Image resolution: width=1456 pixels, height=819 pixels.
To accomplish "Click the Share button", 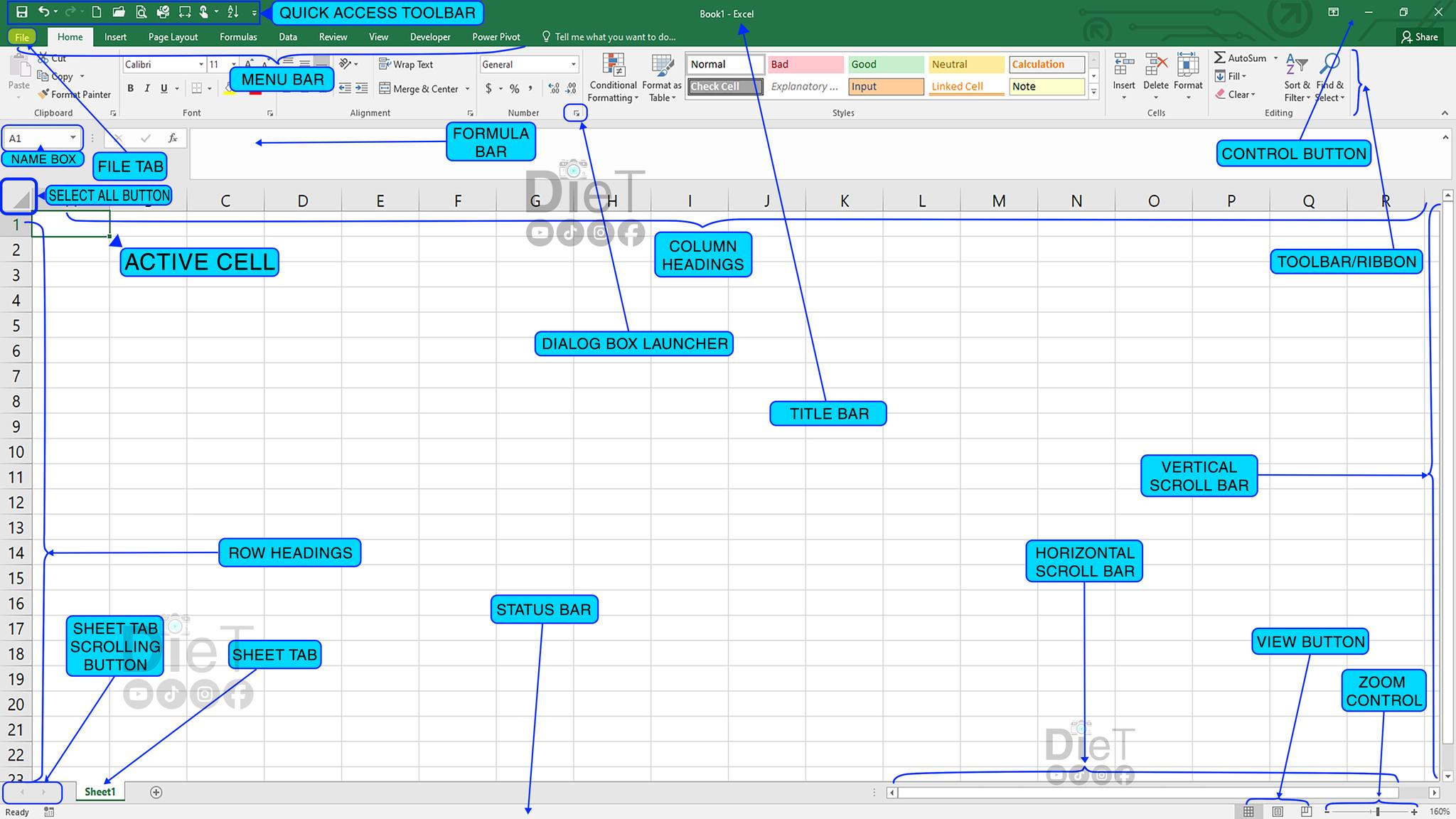I will pyautogui.click(x=1420, y=37).
